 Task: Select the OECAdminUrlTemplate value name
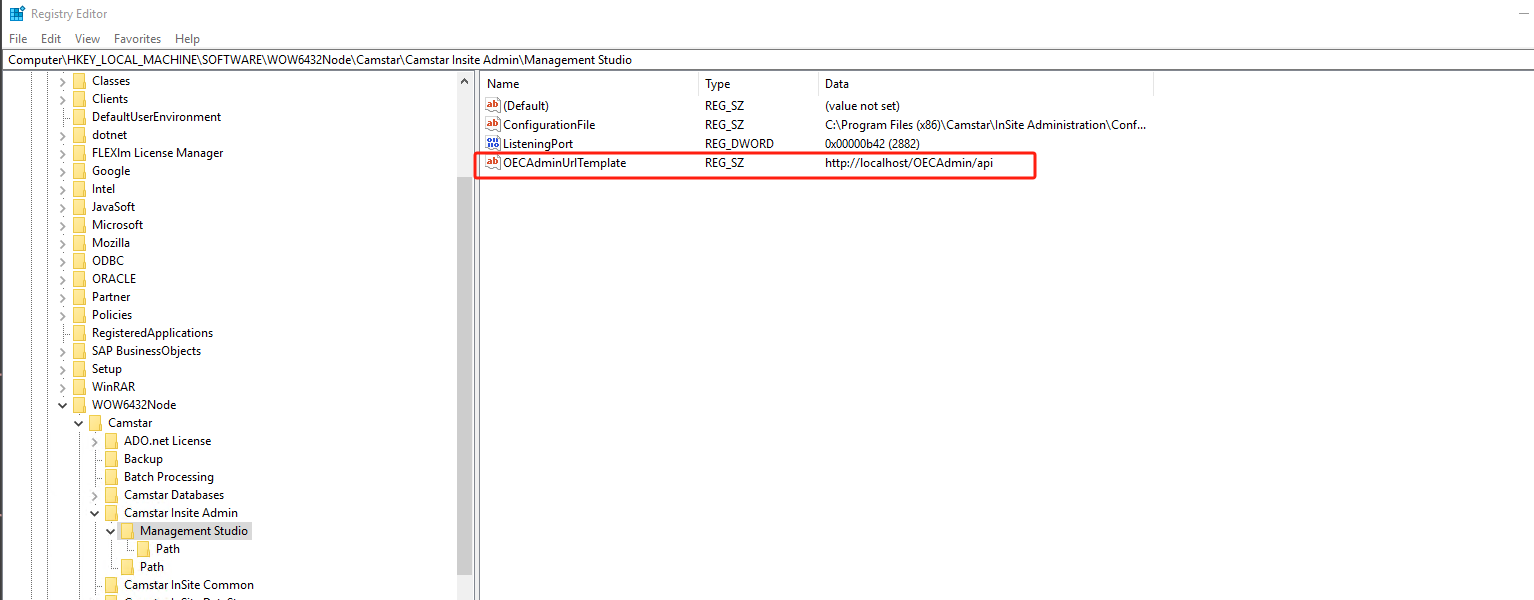click(x=564, y=162)
